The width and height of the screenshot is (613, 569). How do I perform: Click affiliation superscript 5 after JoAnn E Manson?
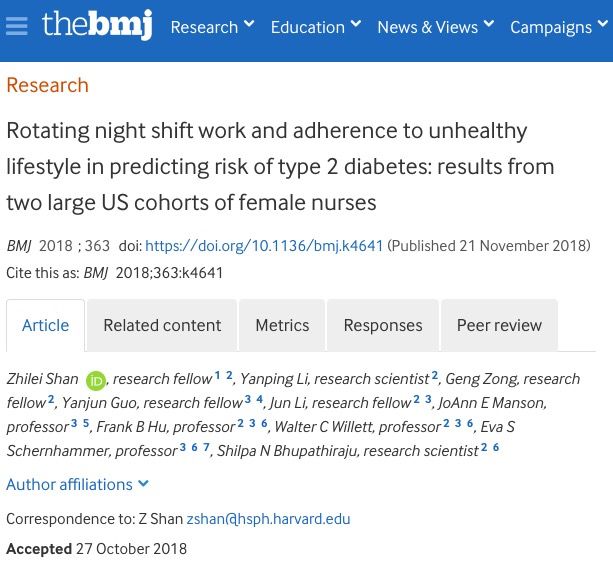(x=86, y=423)
